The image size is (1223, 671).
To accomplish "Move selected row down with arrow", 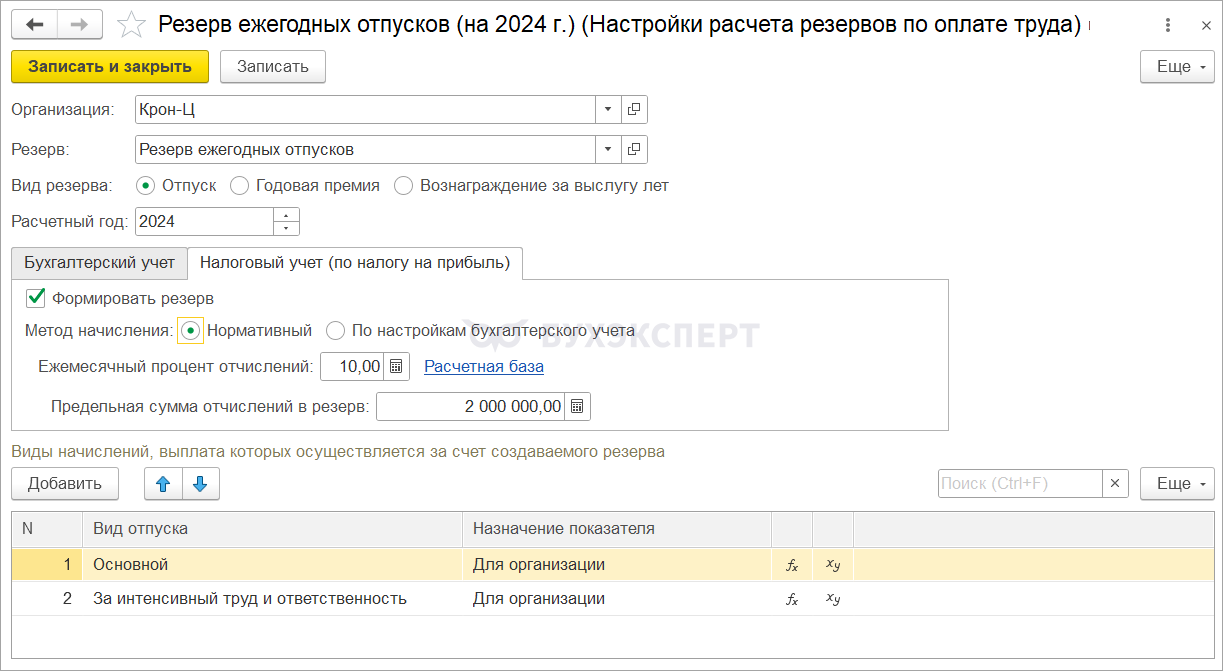I will click(200, 484).
